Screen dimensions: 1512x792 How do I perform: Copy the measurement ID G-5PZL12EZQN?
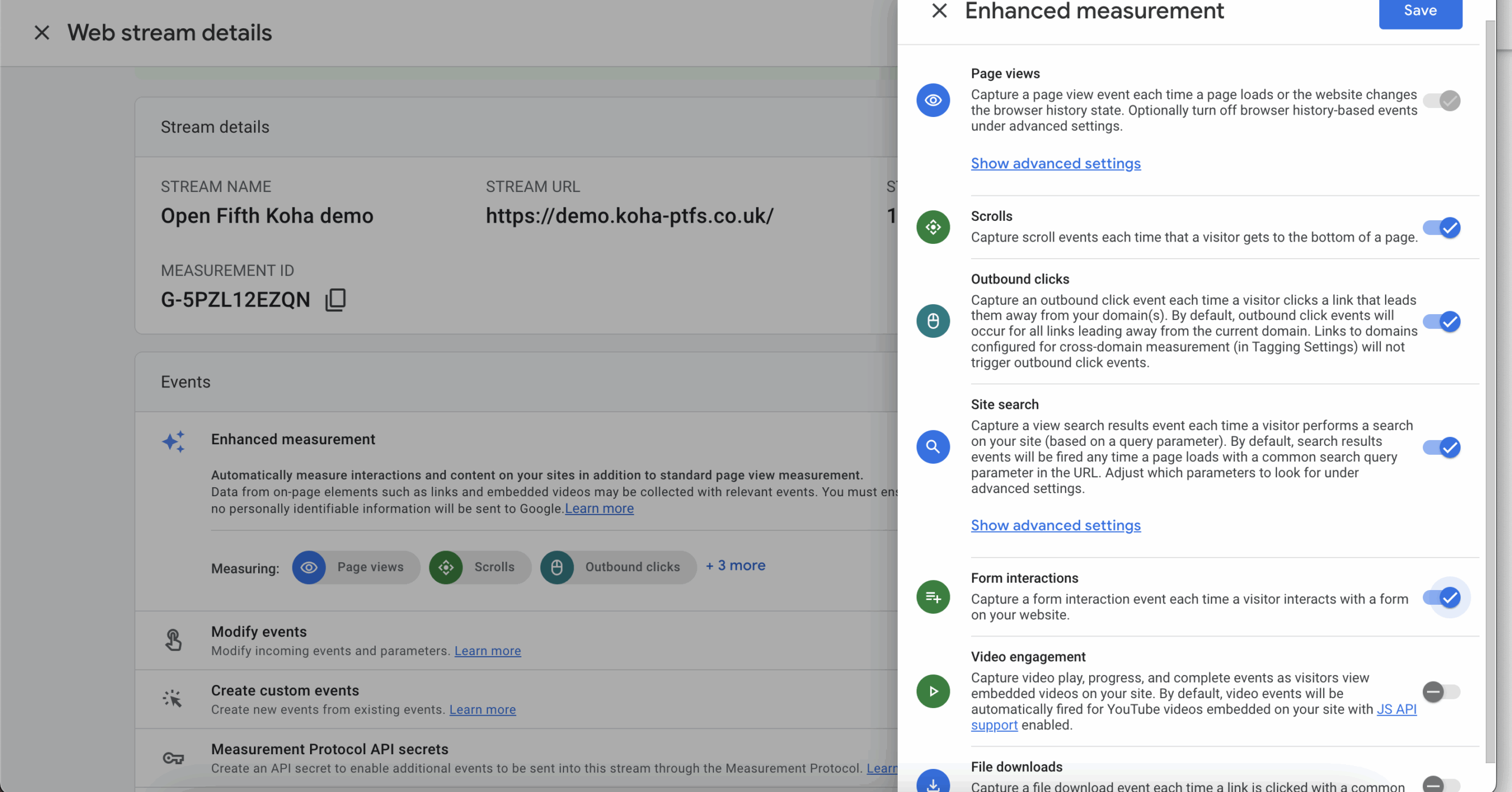pyautogui.click(x=335, y=299)
